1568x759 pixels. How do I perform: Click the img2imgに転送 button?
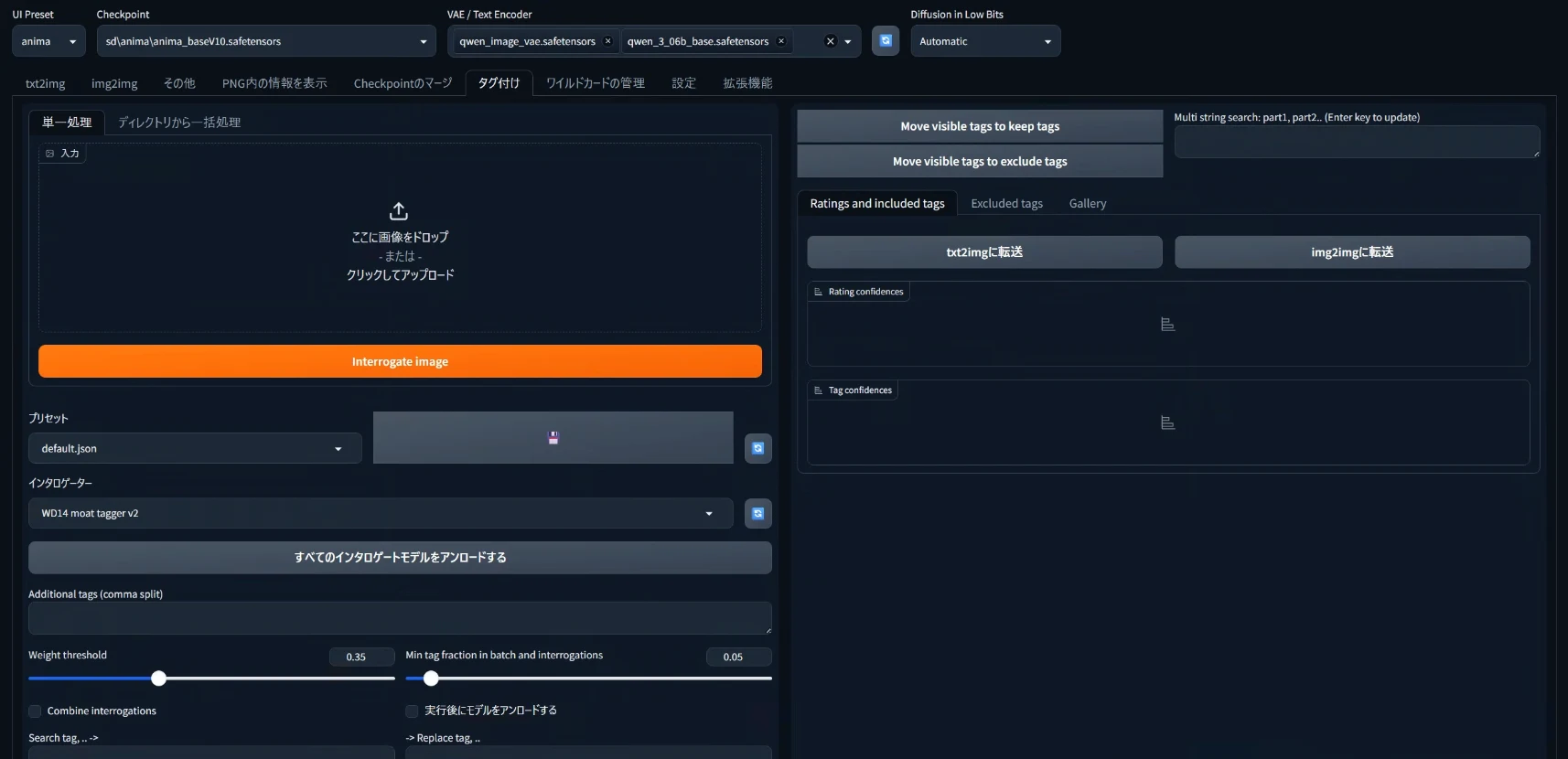coord(1352,252)
